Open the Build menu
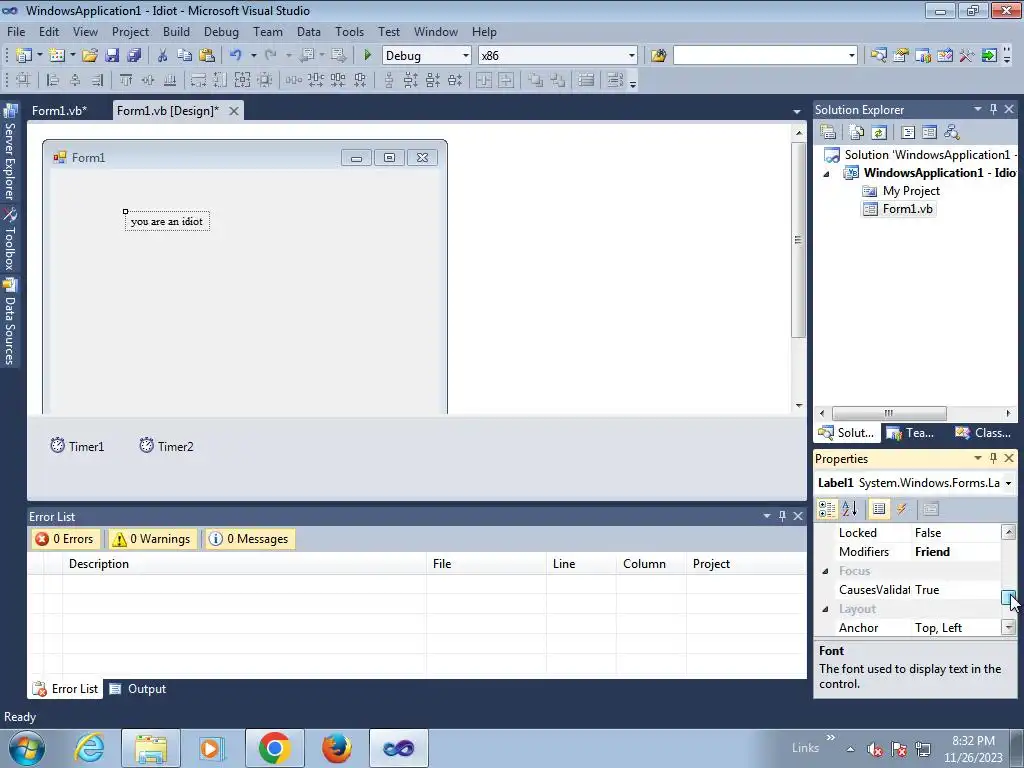This screenshot has height=768, width=1024. point(176,31)
